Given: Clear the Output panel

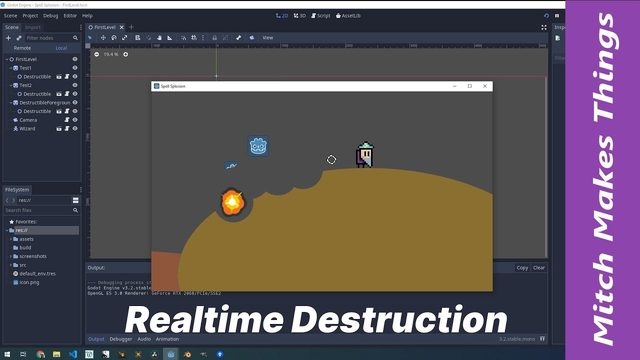Looking at the screenshot, I should (539, 268).
